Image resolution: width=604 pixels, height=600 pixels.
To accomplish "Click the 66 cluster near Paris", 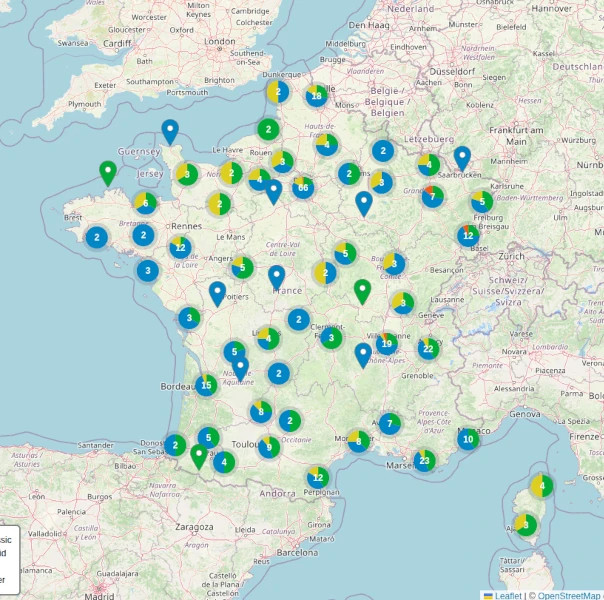I will click(x=302, y=187).
